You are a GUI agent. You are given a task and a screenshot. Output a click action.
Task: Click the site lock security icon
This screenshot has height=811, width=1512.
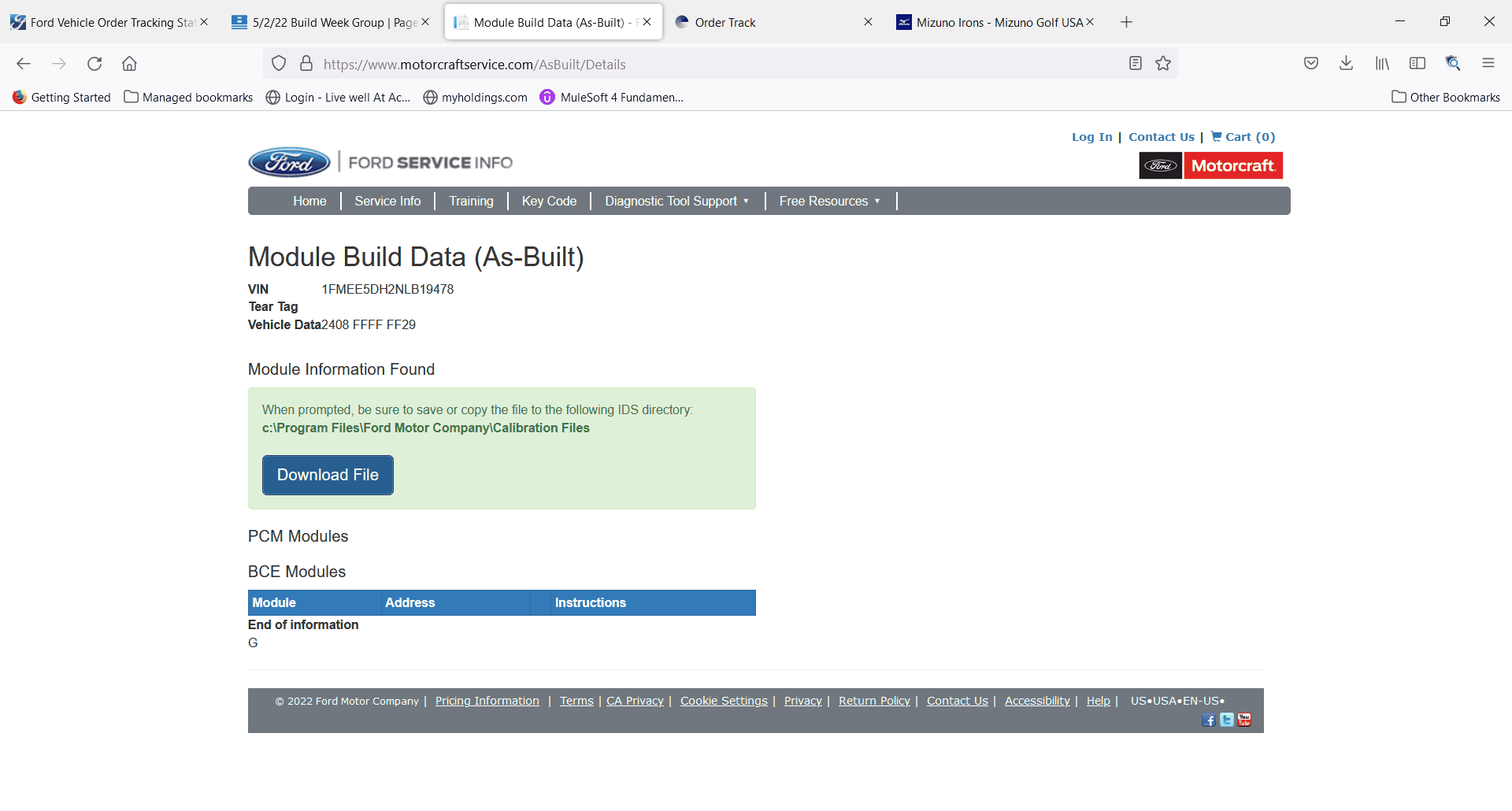coord(306,64)
